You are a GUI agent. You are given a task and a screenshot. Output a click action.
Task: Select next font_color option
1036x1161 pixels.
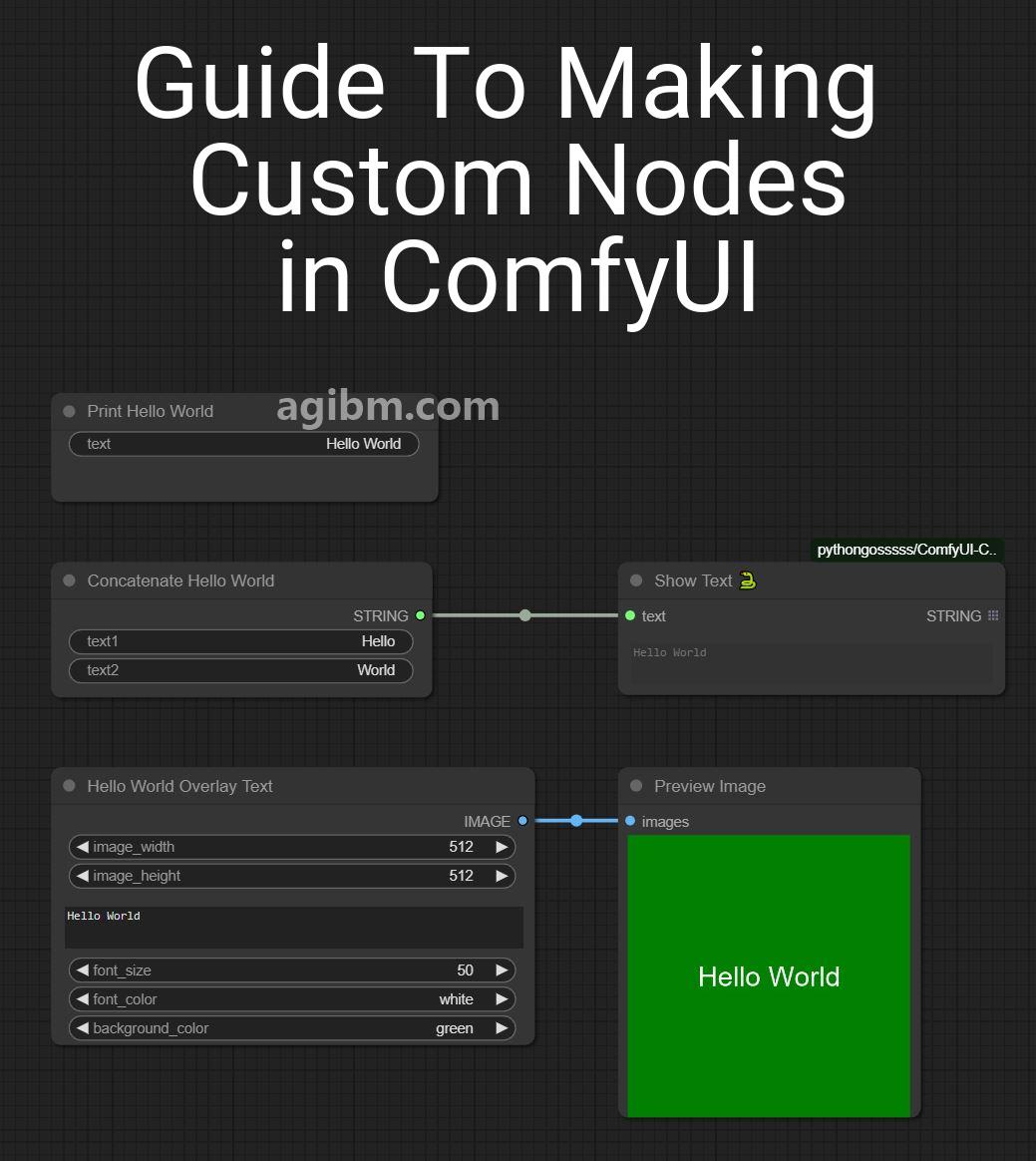502,998
